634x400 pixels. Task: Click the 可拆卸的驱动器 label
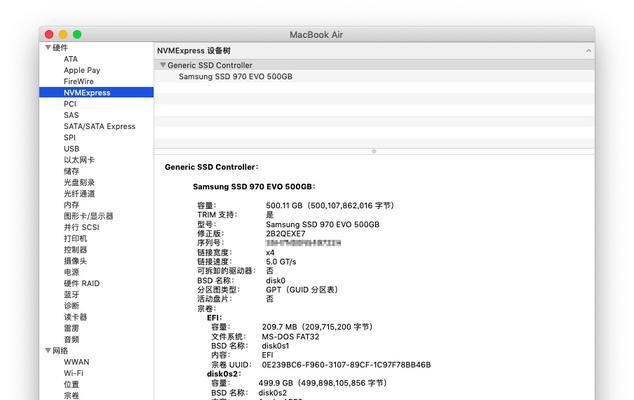226,271
